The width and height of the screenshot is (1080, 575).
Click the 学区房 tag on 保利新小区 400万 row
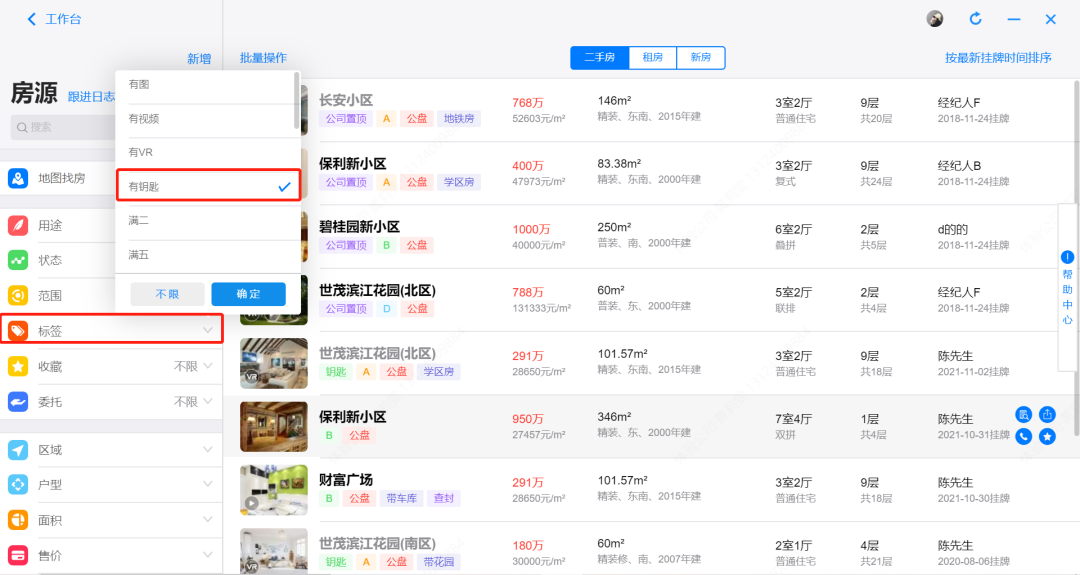pyautogui.click(x=459, y=182)
